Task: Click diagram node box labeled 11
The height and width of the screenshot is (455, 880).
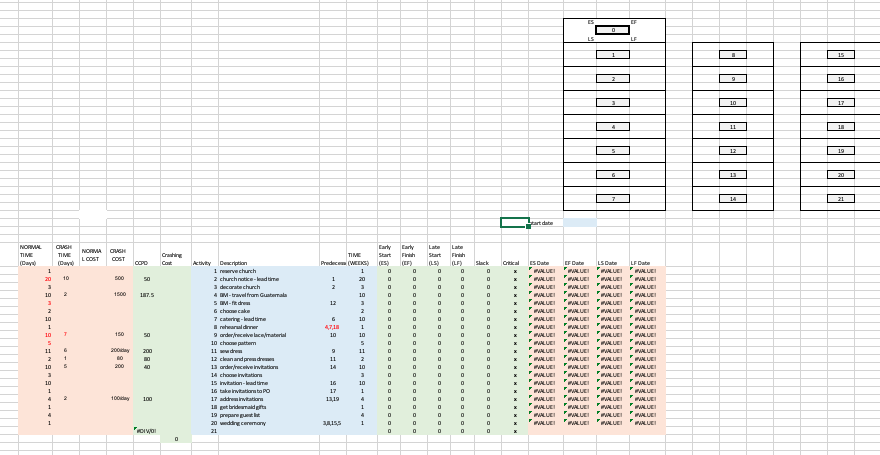Action: point(733,127)
